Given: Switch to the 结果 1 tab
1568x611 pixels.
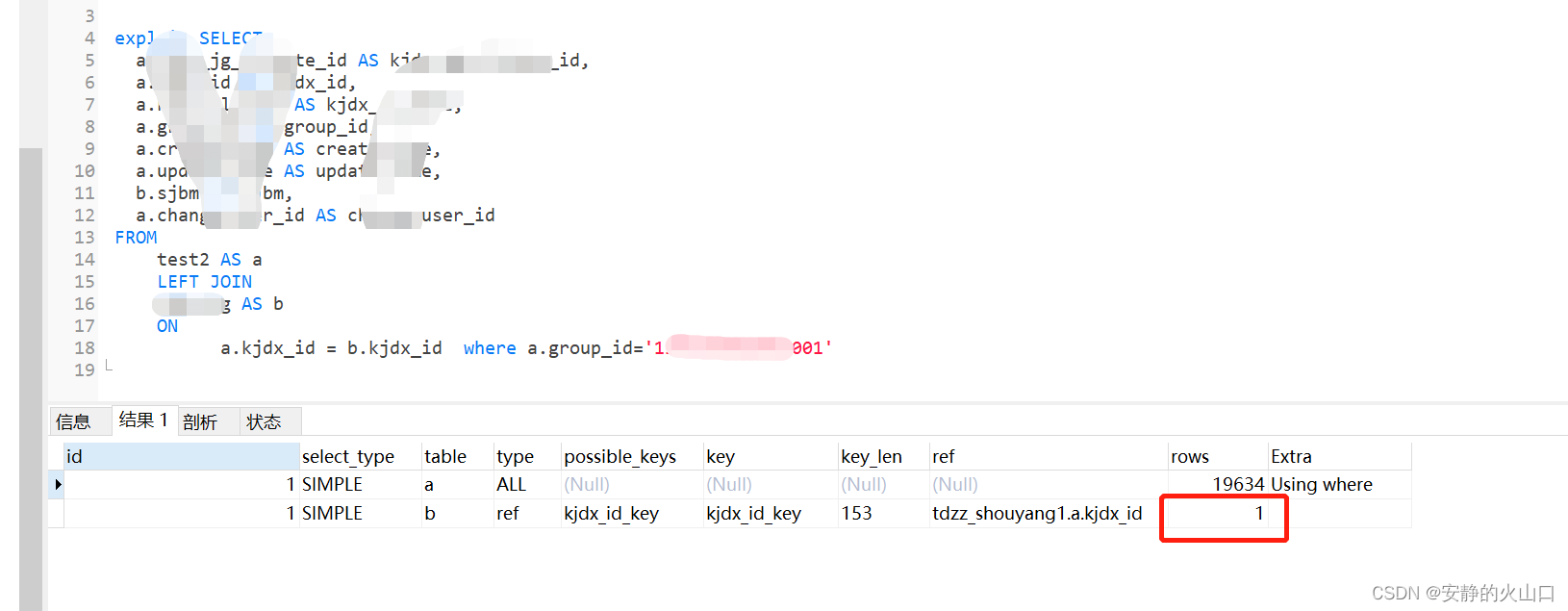Looking at the screenshot, I should 143,420.
